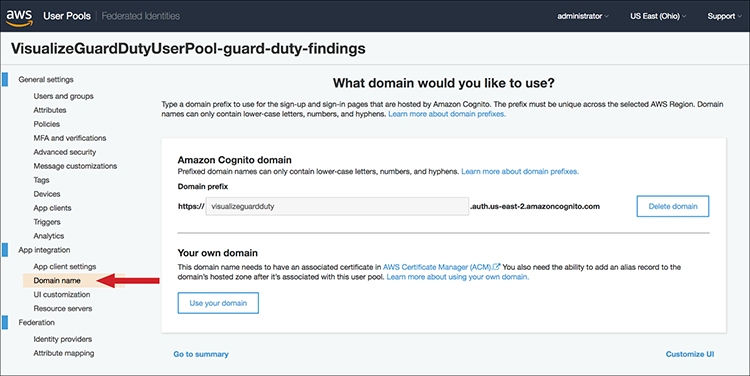Click the Amazon Cognito domain heading
This screenshot has width=750, height=376.
234,160
